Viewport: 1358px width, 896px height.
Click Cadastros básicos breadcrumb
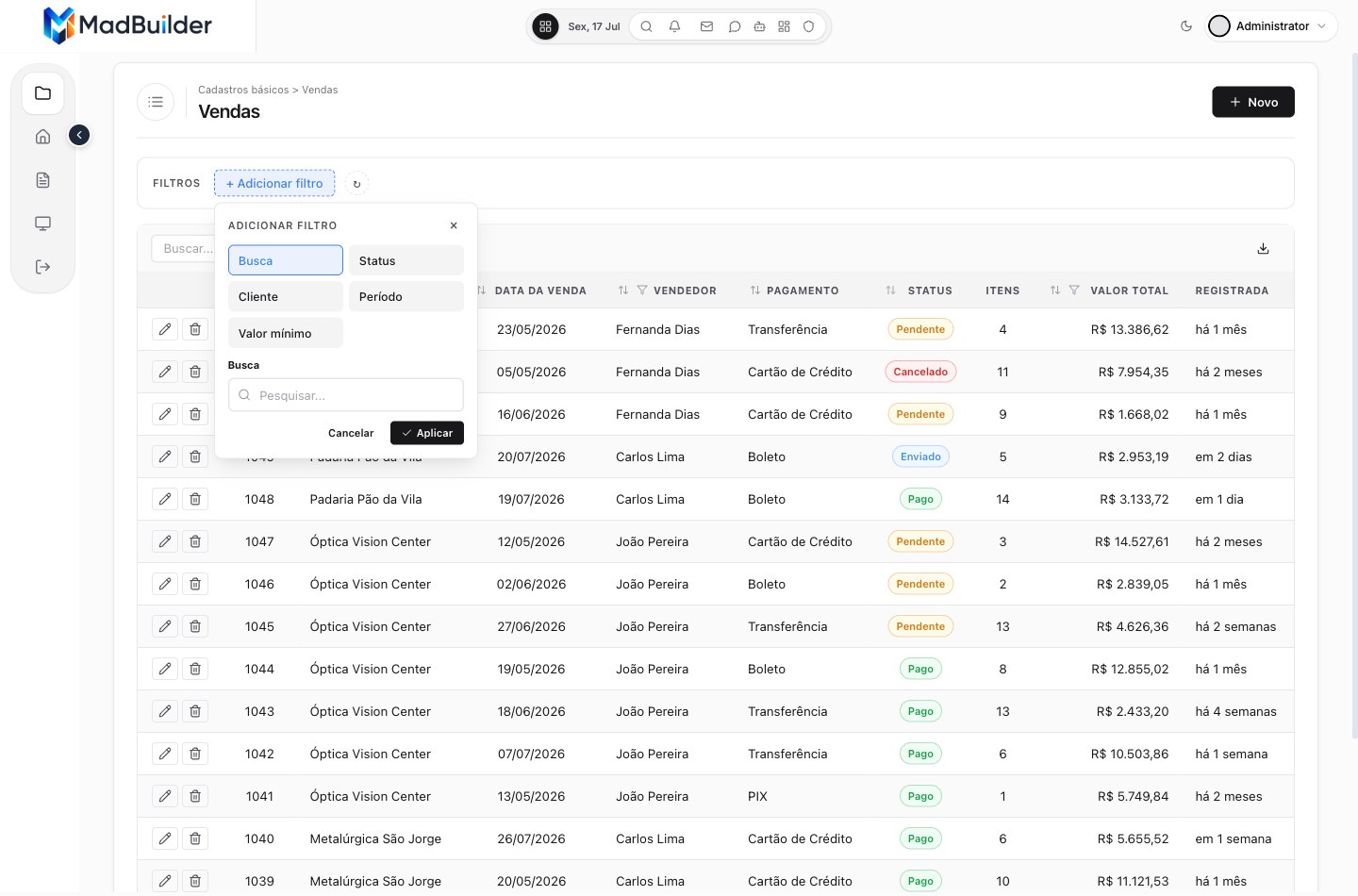243,90
